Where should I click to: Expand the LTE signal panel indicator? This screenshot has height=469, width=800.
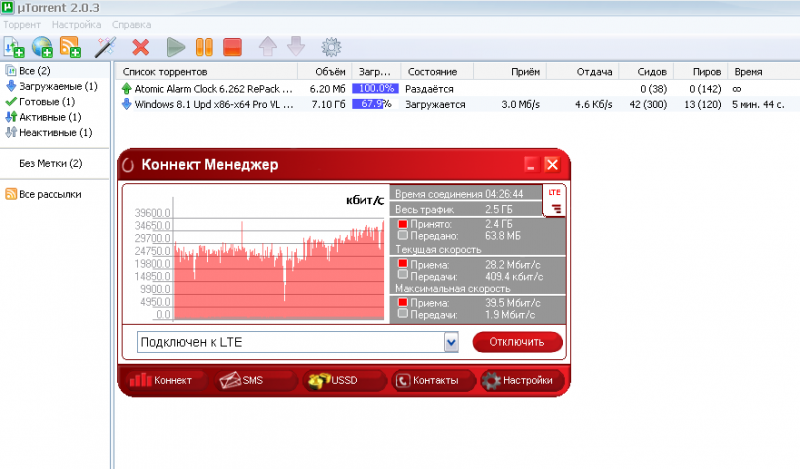[555, 200]
